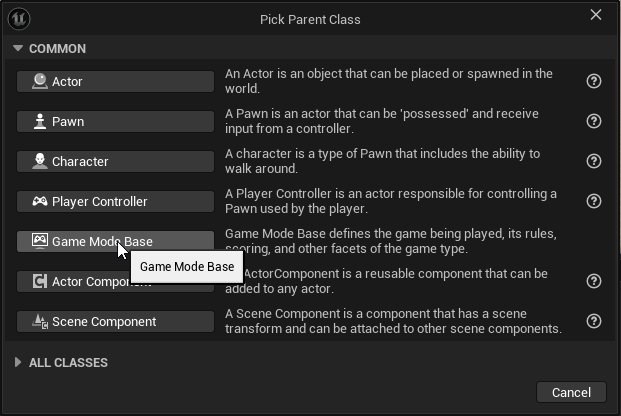Click the Actor Component icon
This screenshot has width=621, height=416.
(40, 281)
